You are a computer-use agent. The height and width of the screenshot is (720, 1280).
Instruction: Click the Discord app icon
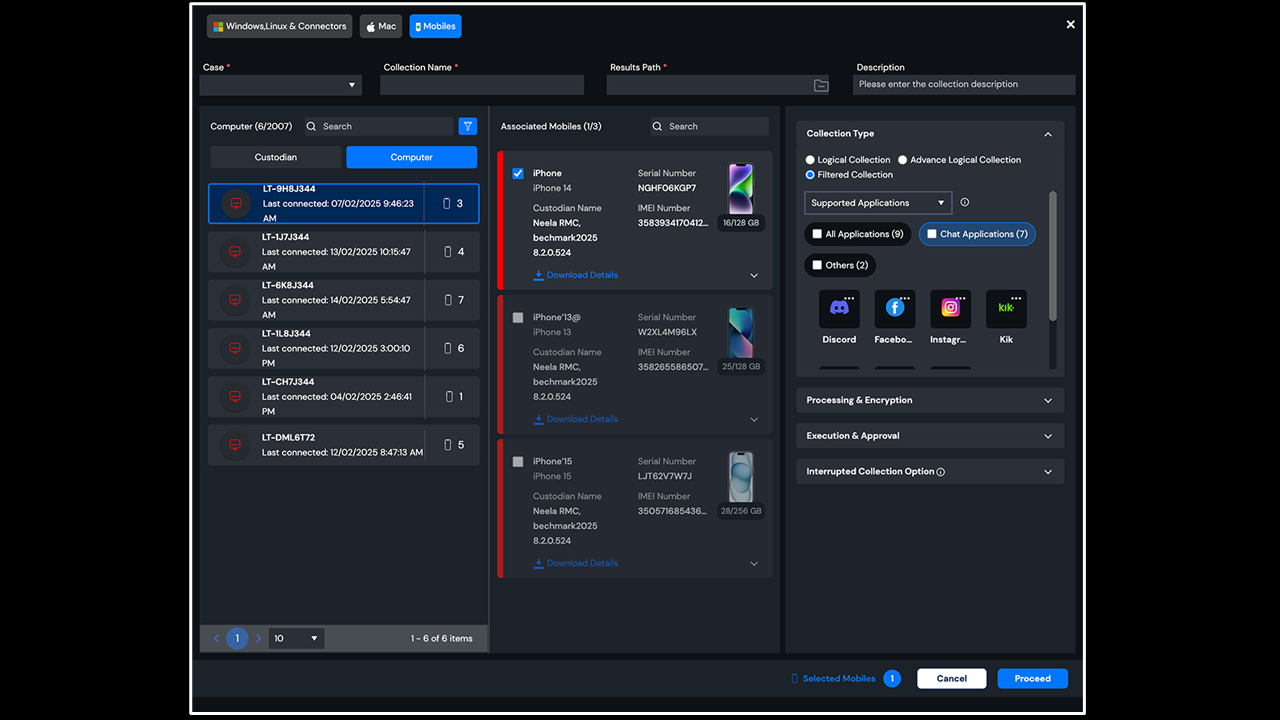[x=839, y=309]
